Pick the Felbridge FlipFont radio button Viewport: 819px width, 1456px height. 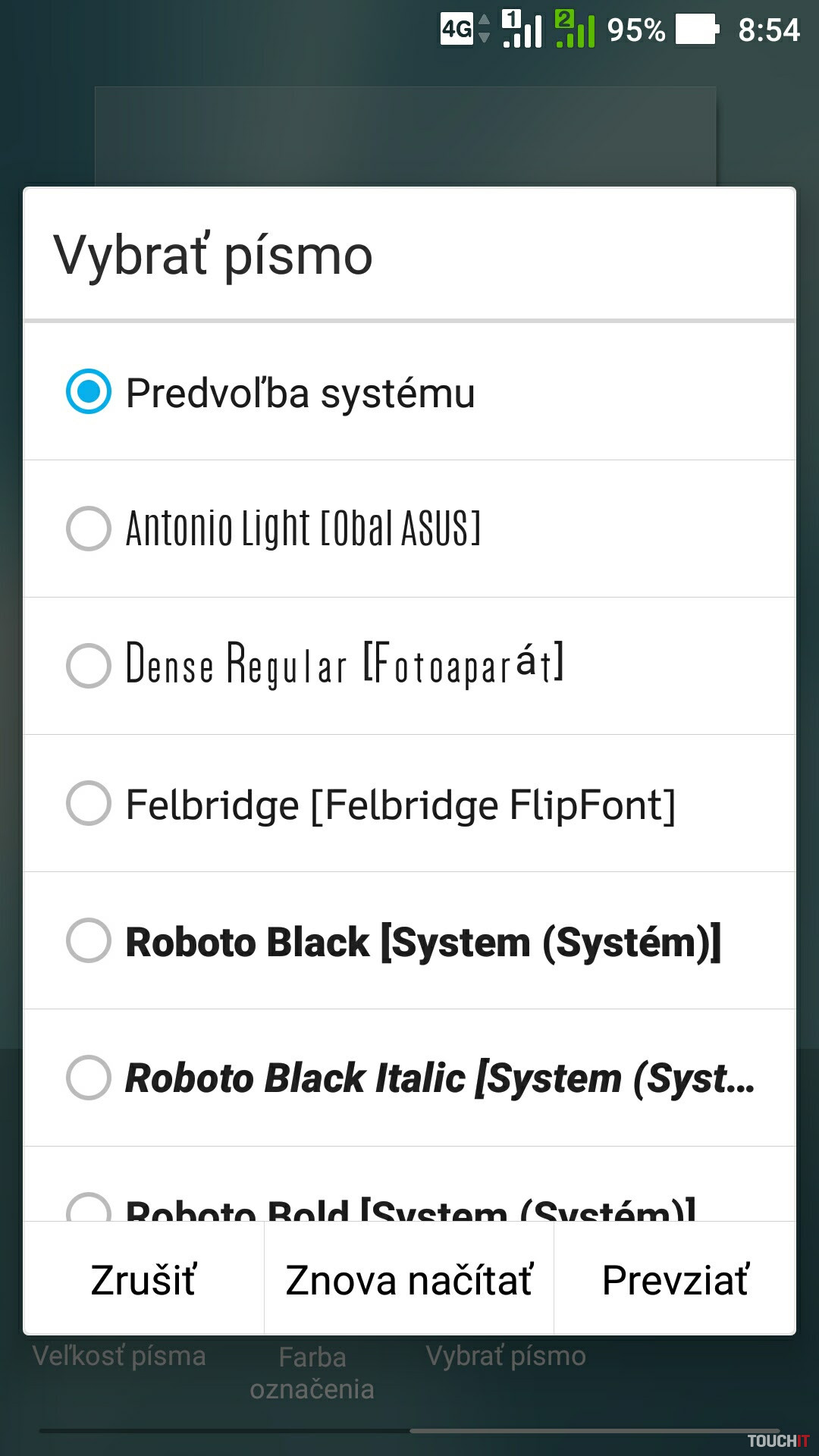[x=89, y=803]
